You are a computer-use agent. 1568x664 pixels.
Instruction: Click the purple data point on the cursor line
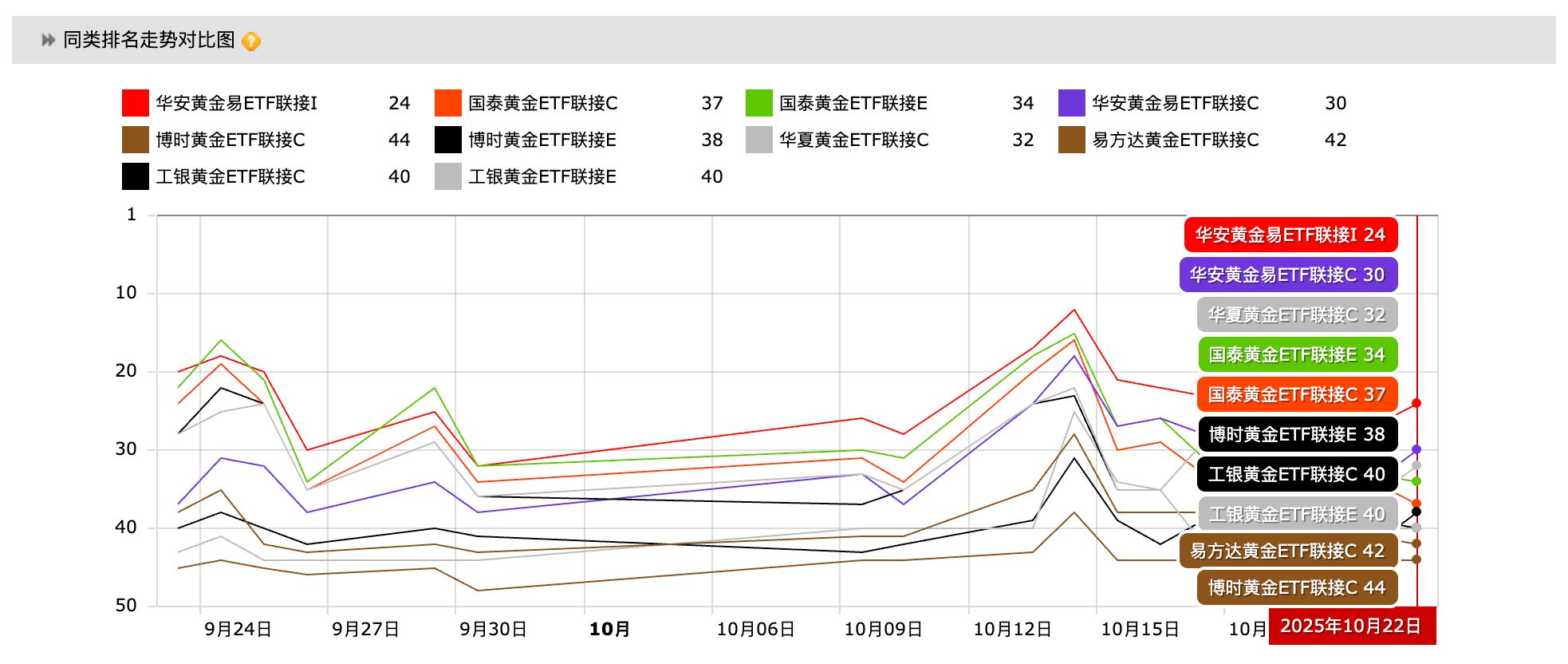(1416, 450)
